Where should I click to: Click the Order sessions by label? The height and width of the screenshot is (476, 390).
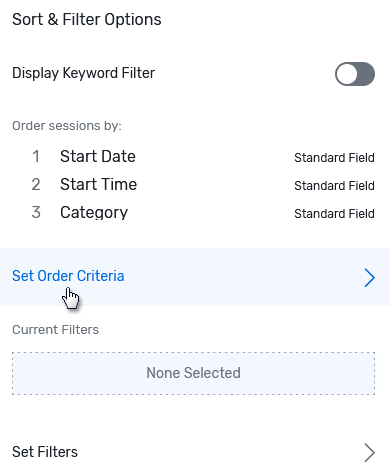point(67,126)
